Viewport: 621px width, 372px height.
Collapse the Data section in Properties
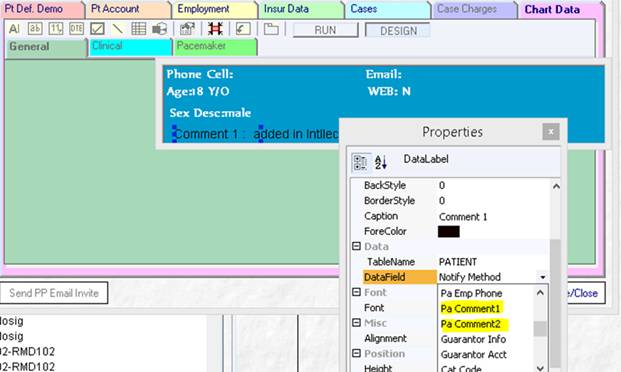pyautogui.click(x=356, y=246)
